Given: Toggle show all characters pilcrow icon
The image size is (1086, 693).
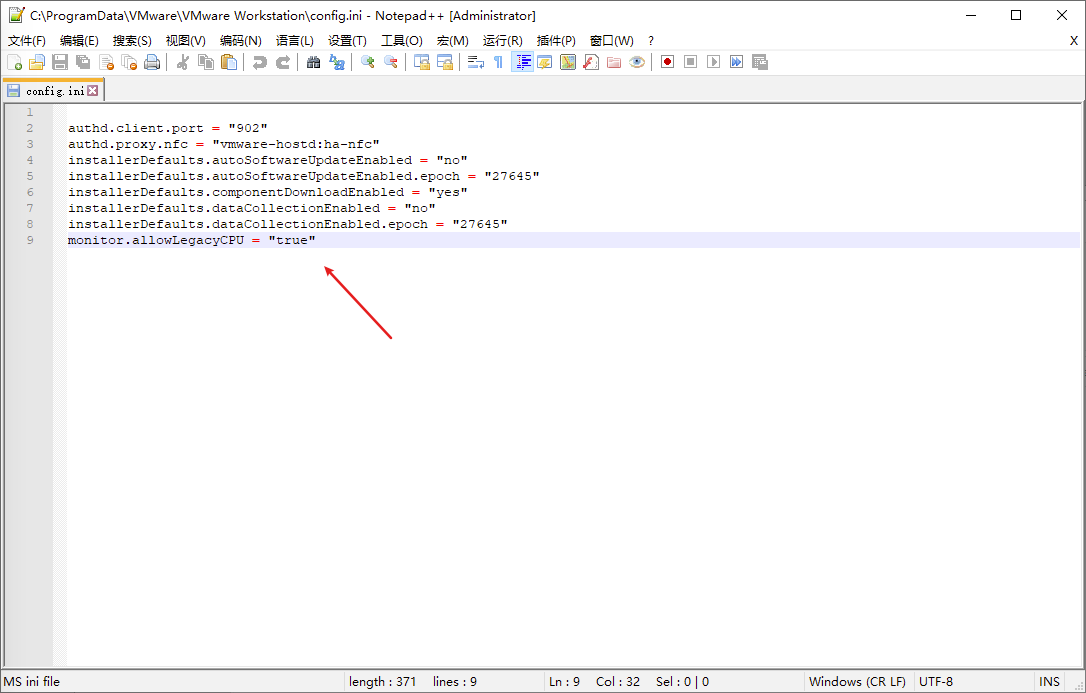Looking at the screenshot, I should click(499, 62).
